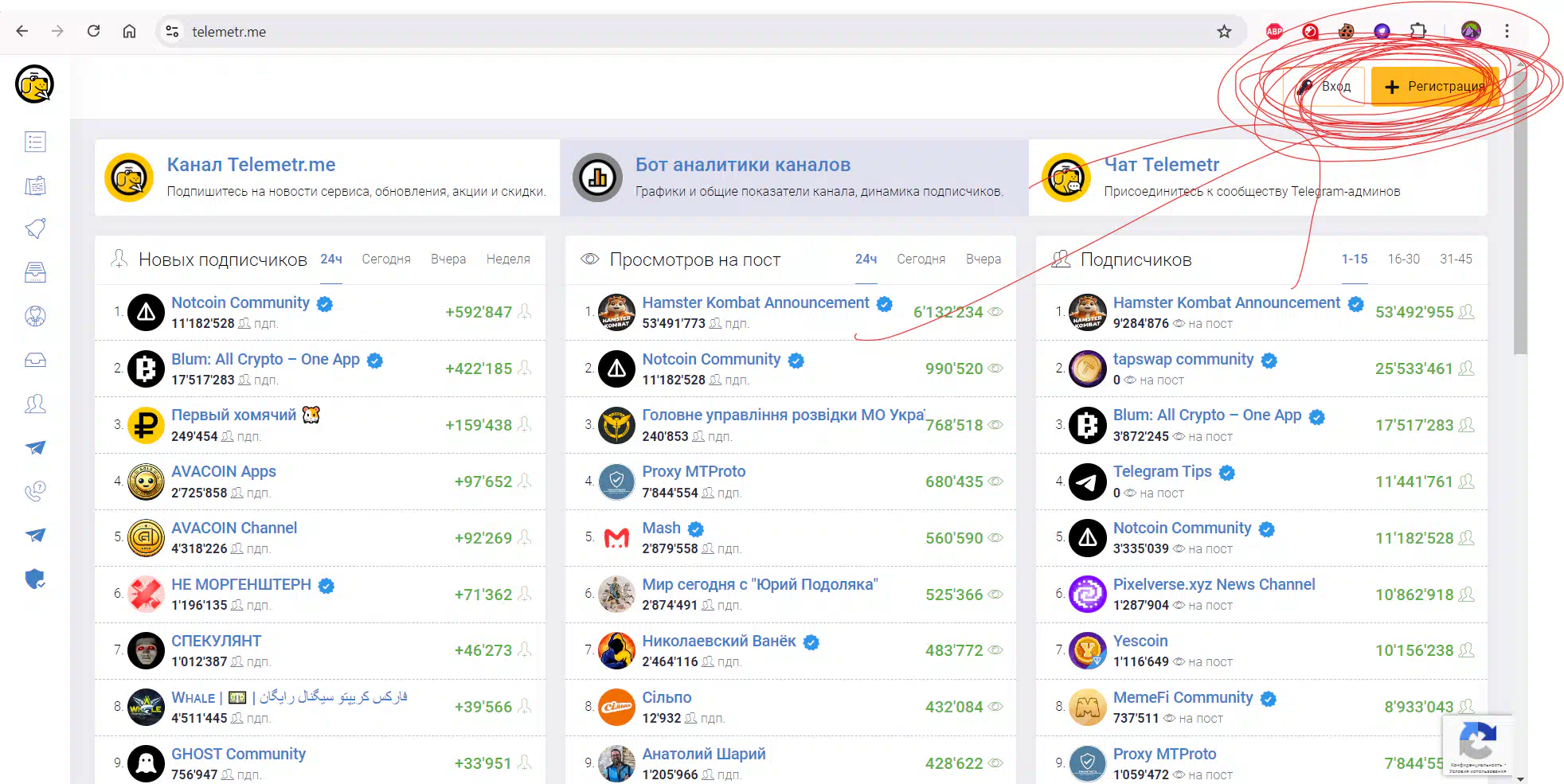This screenshot has width=1564, height=784.
Task: Open the filing drawer icon in sidebar
Action: coord(35,272)
